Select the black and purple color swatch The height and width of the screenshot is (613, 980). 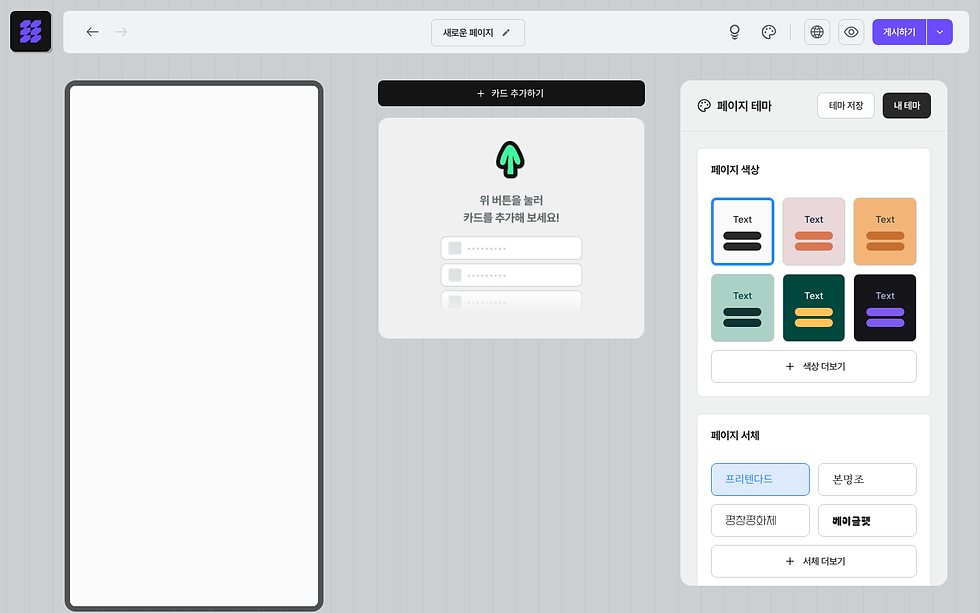pos(885,308)
